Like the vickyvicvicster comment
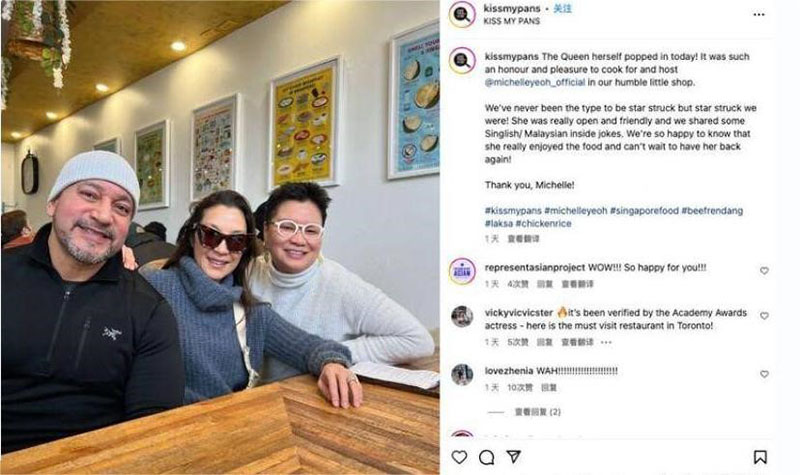800x475 pixels. (764, 316)
